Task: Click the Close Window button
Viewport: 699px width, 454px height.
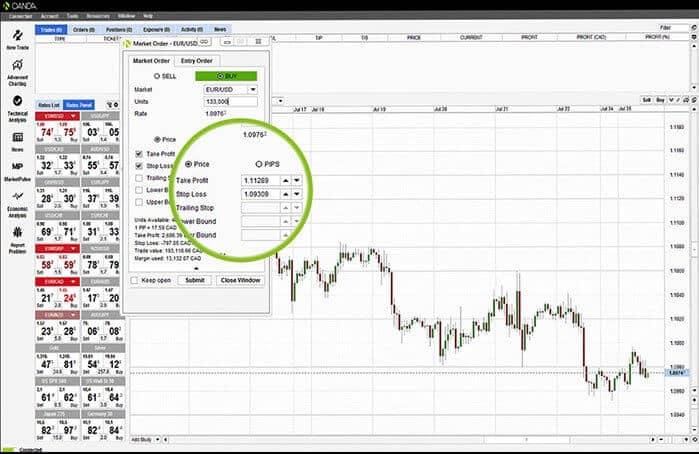Action: click(x=240, y=281)
